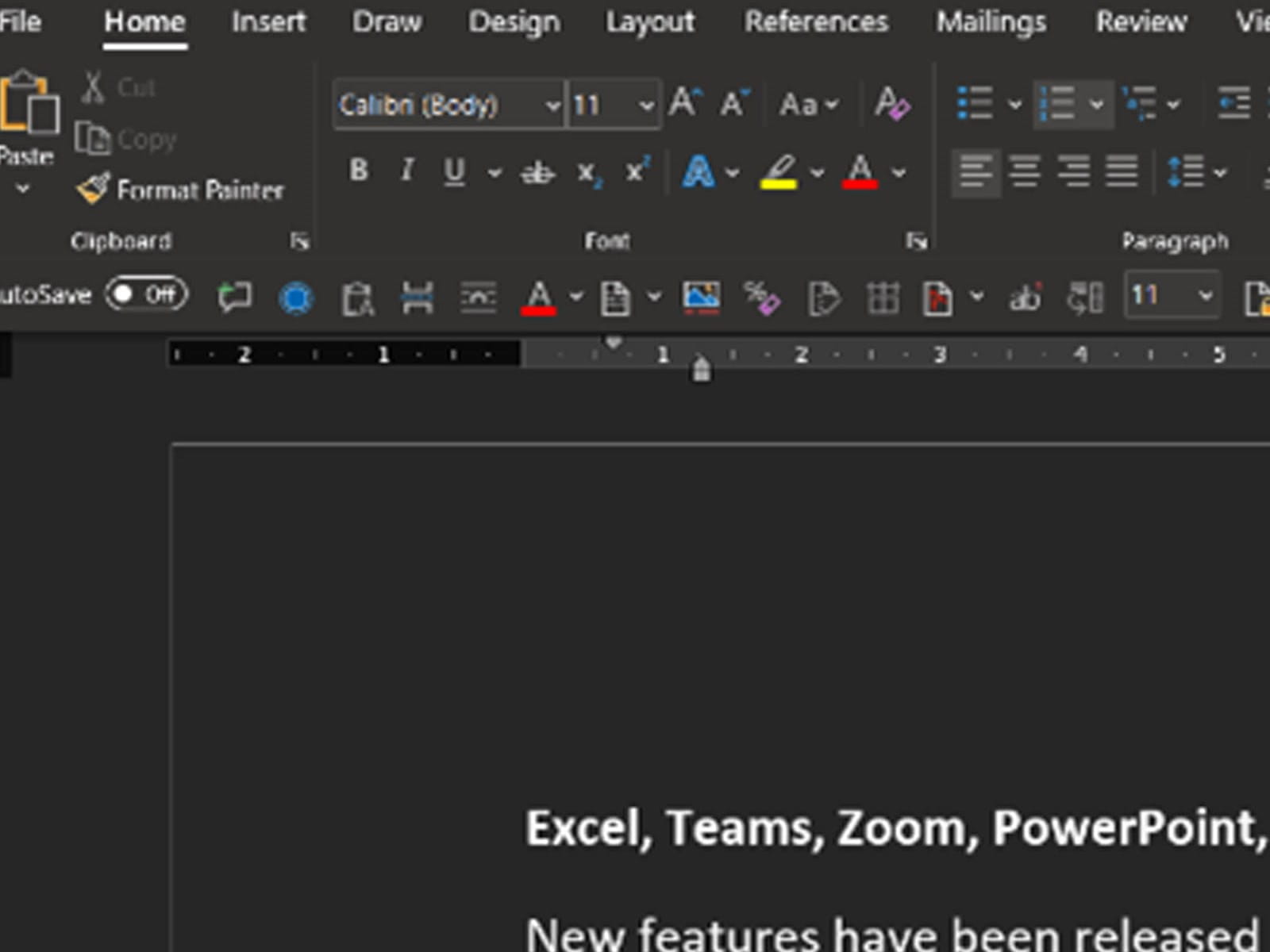Open the Change Case Aa dropdown
The width and height of the screenshot is (1270, 952).
[808, 104]
